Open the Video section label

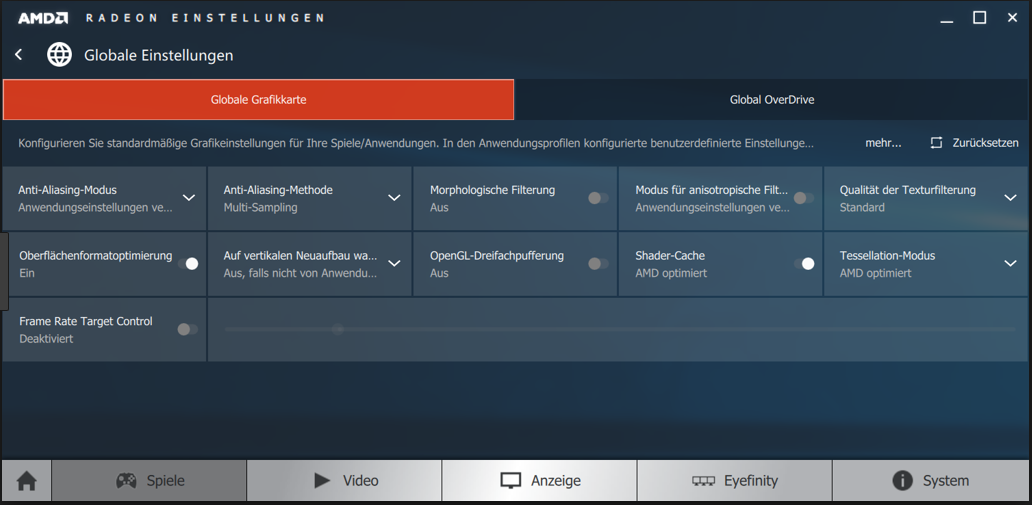[361, 481]
